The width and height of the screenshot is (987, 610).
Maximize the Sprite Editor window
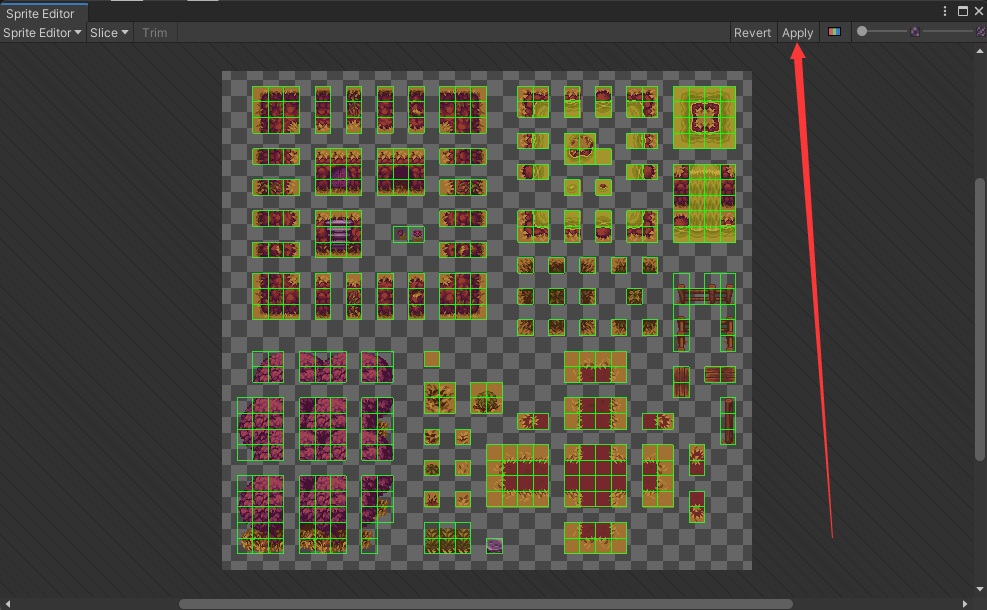(962, 11)
